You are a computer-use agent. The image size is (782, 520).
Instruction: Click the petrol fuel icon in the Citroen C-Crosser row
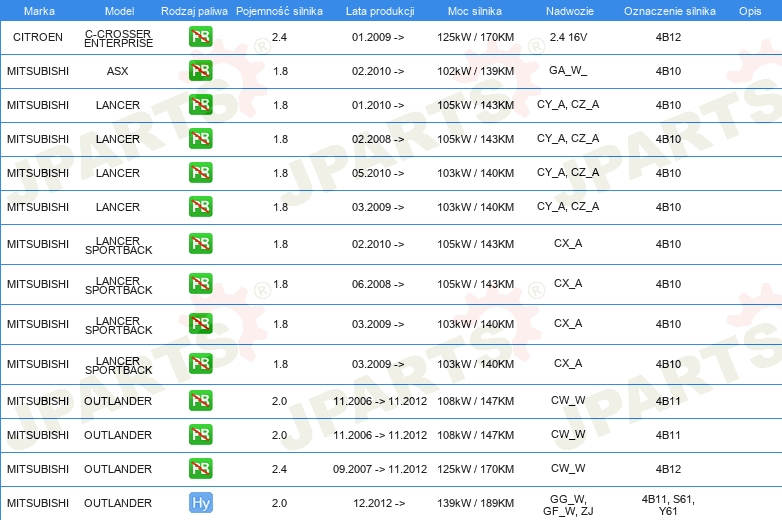(x=200, y=37)
